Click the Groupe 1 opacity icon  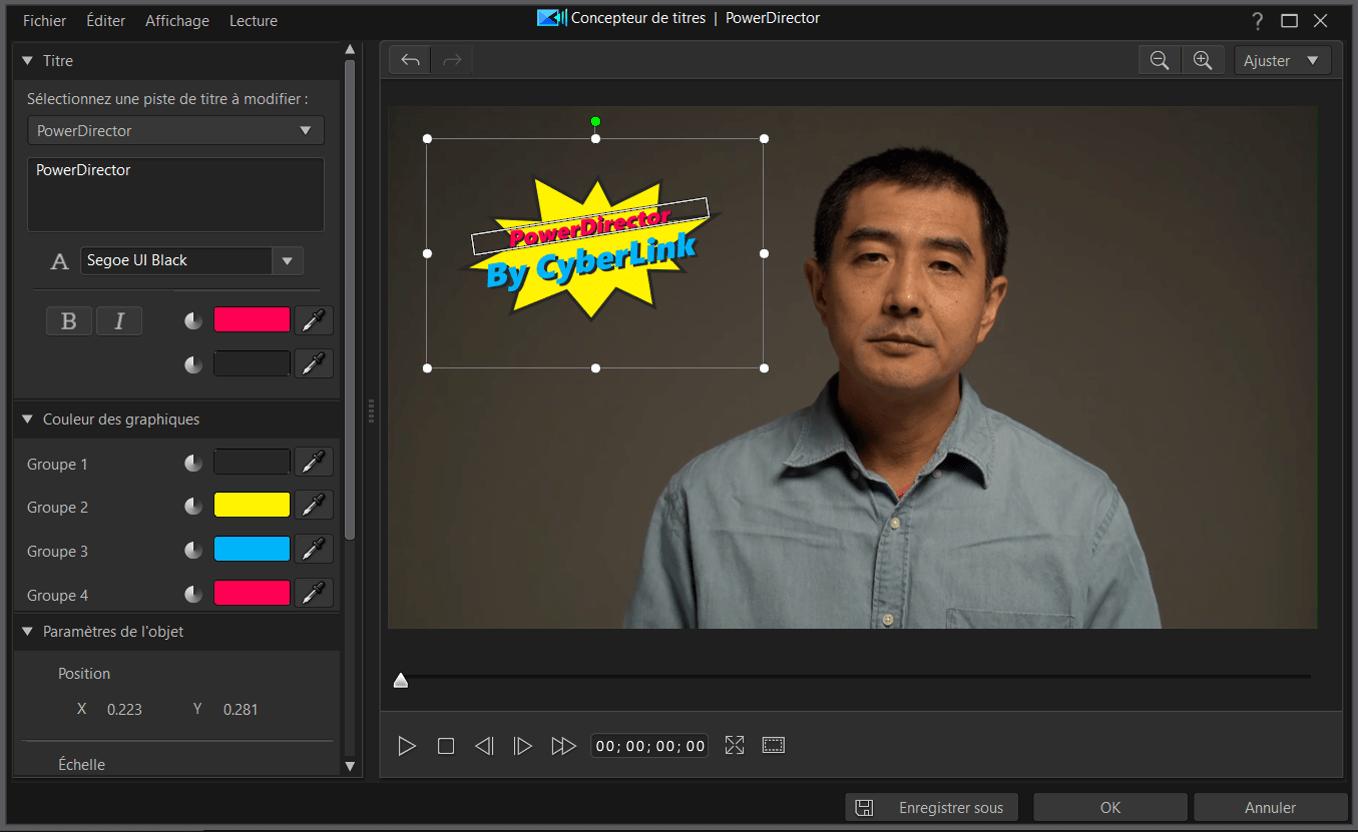click(194, 463)
